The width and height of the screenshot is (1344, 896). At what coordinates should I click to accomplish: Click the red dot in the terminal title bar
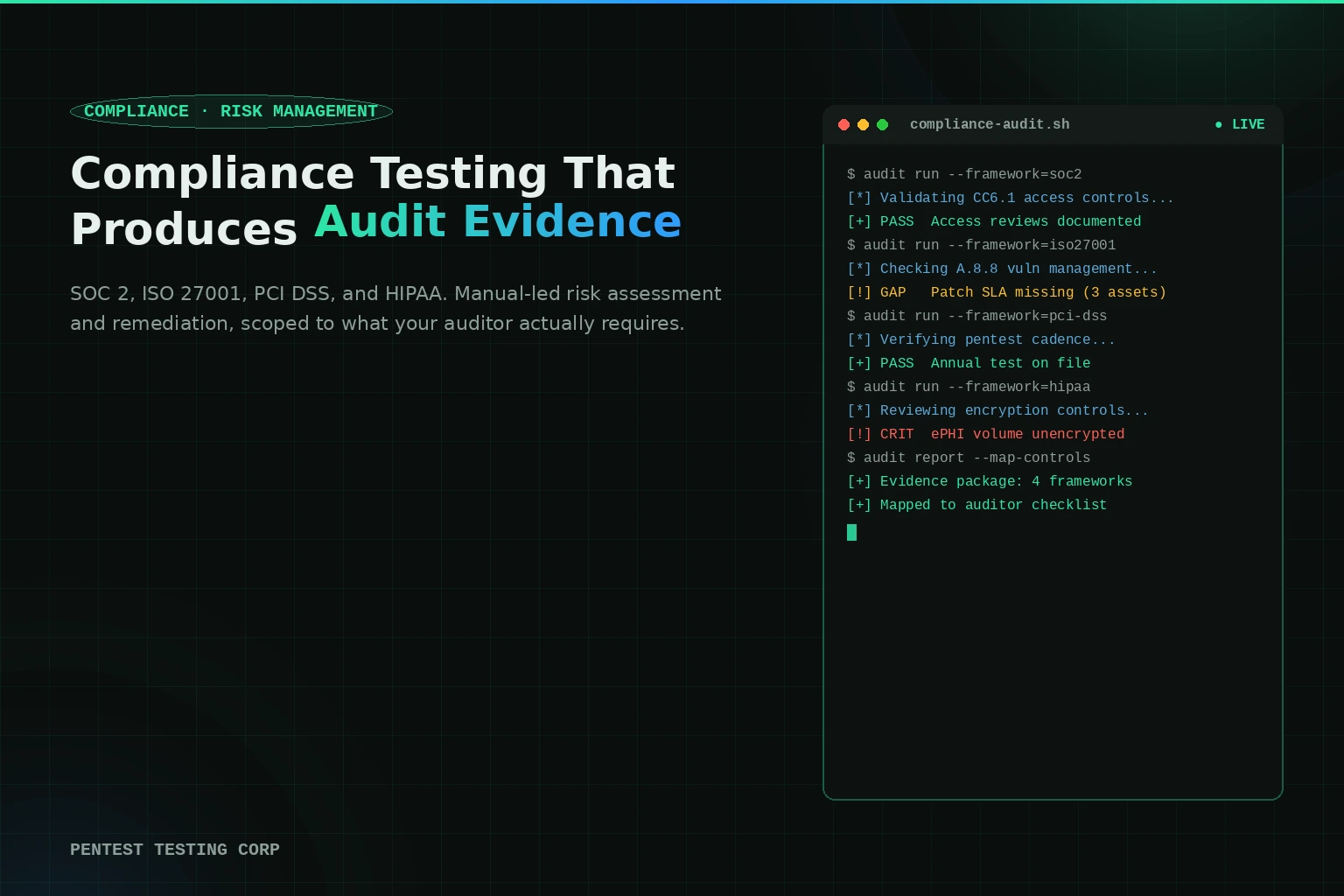coord(843,124)
